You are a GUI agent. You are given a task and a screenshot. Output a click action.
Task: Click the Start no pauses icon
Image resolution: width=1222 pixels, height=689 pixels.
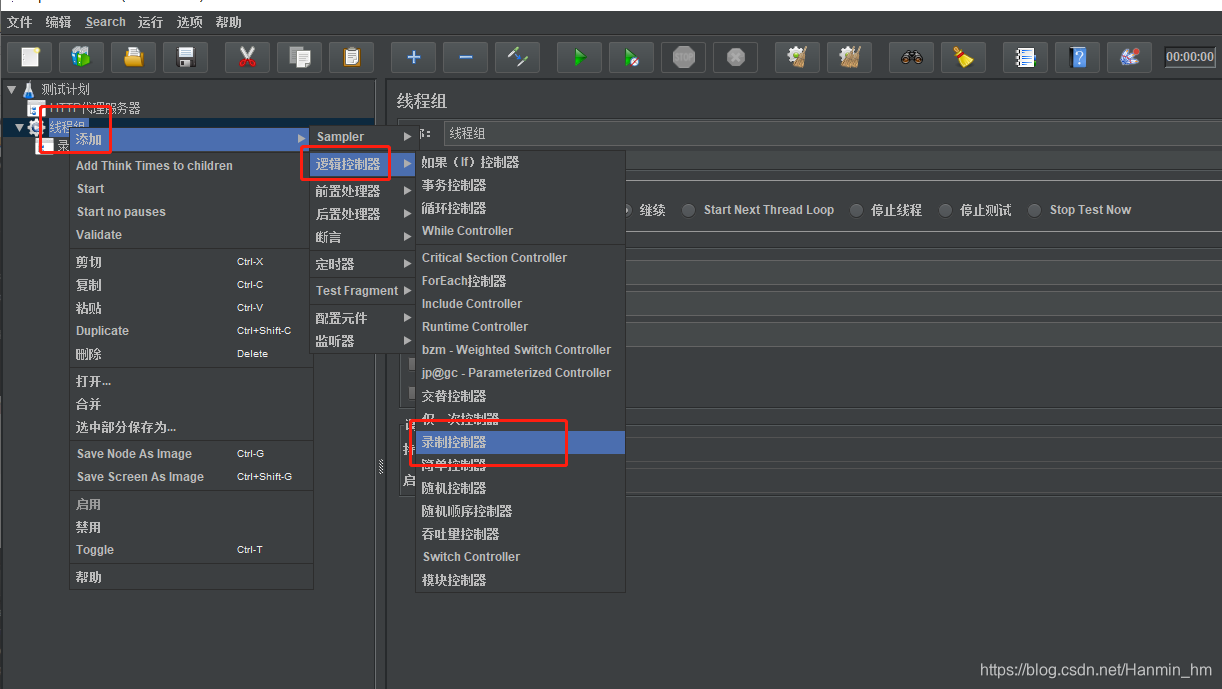click(x=631, y=57)
